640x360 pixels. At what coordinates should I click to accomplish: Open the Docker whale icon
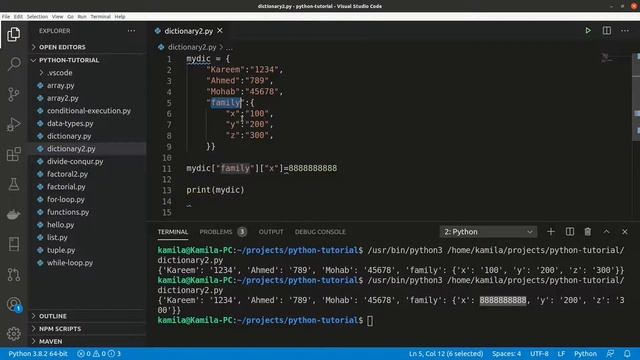point(13,214)
